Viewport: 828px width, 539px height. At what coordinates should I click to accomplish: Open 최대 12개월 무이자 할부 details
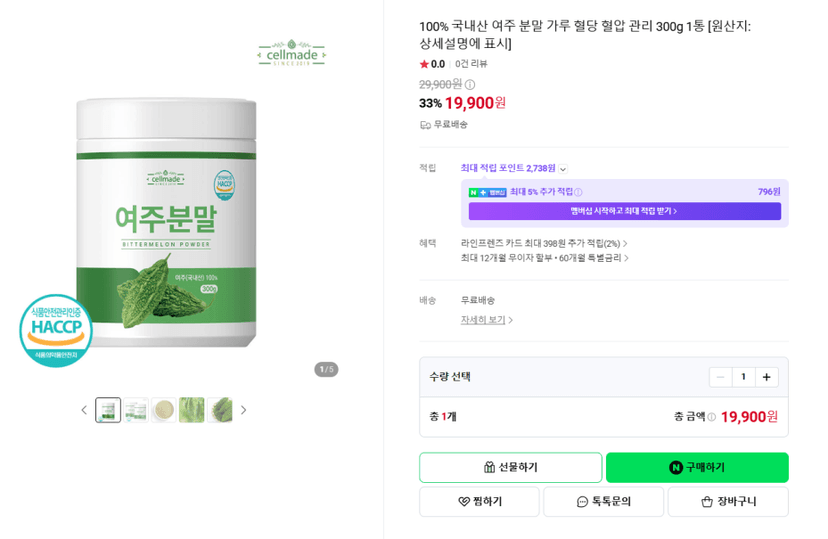(x=544, y=258)
